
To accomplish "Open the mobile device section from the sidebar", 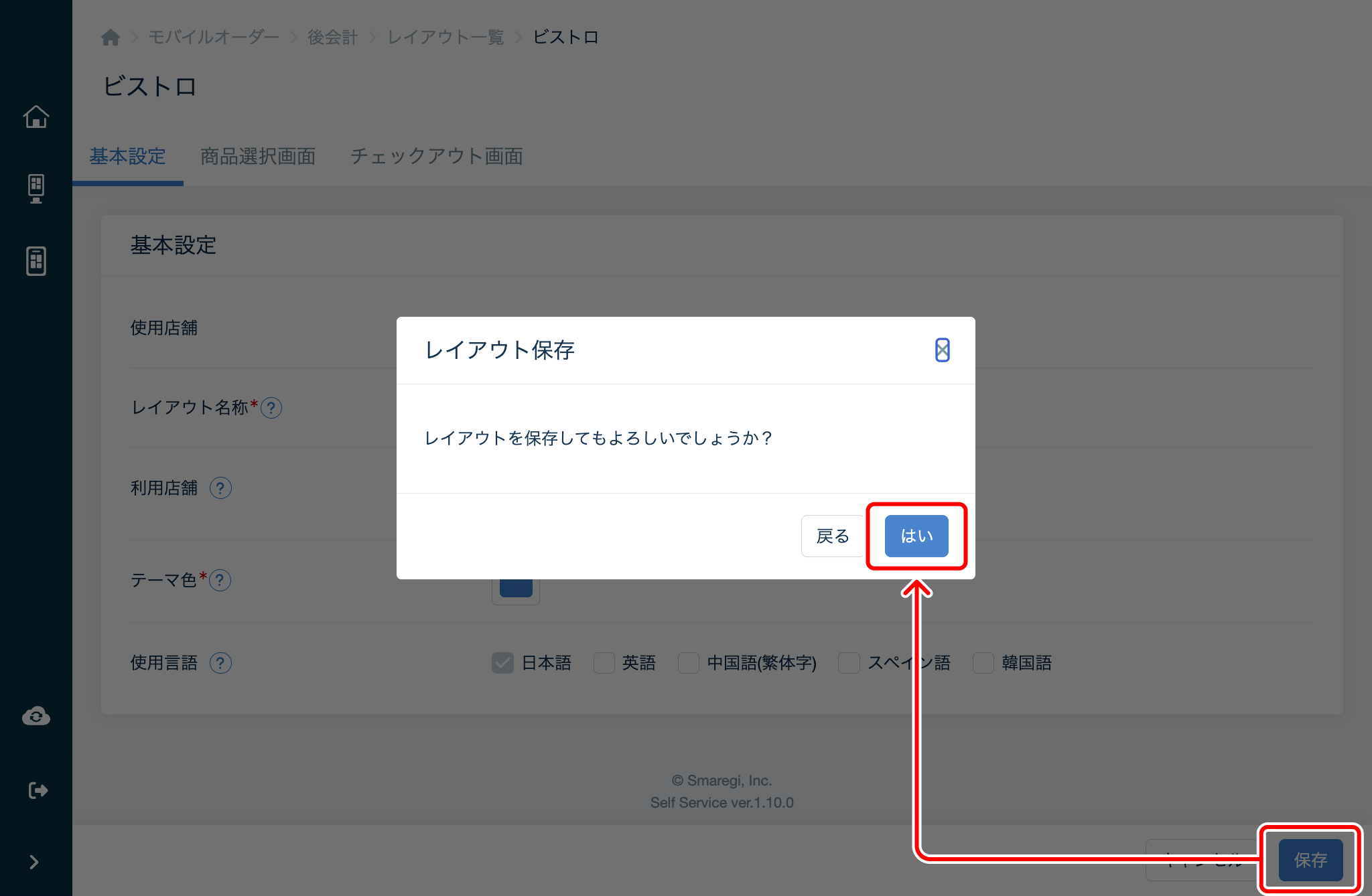I will pyautogui.click(x=36, y=260).
